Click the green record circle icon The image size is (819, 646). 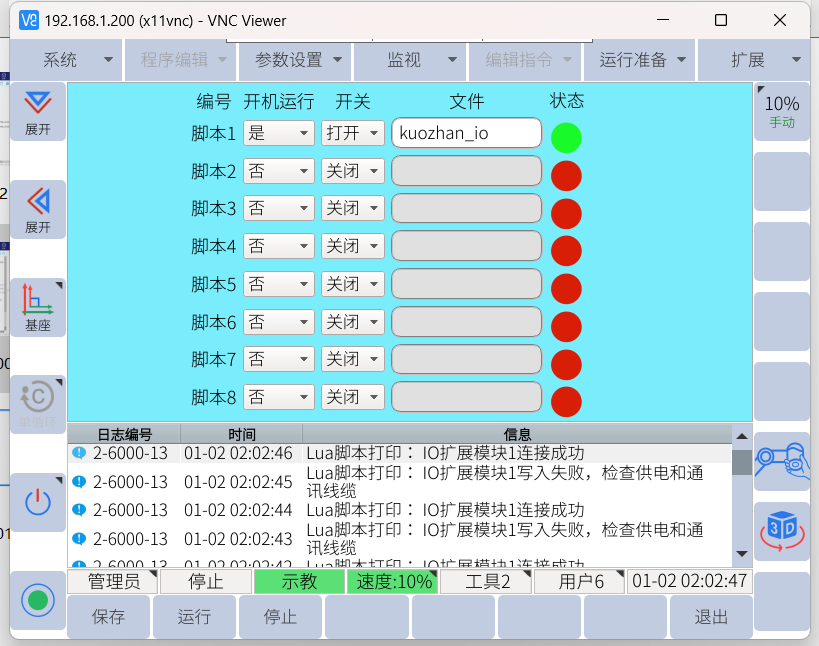pos(38,600)
